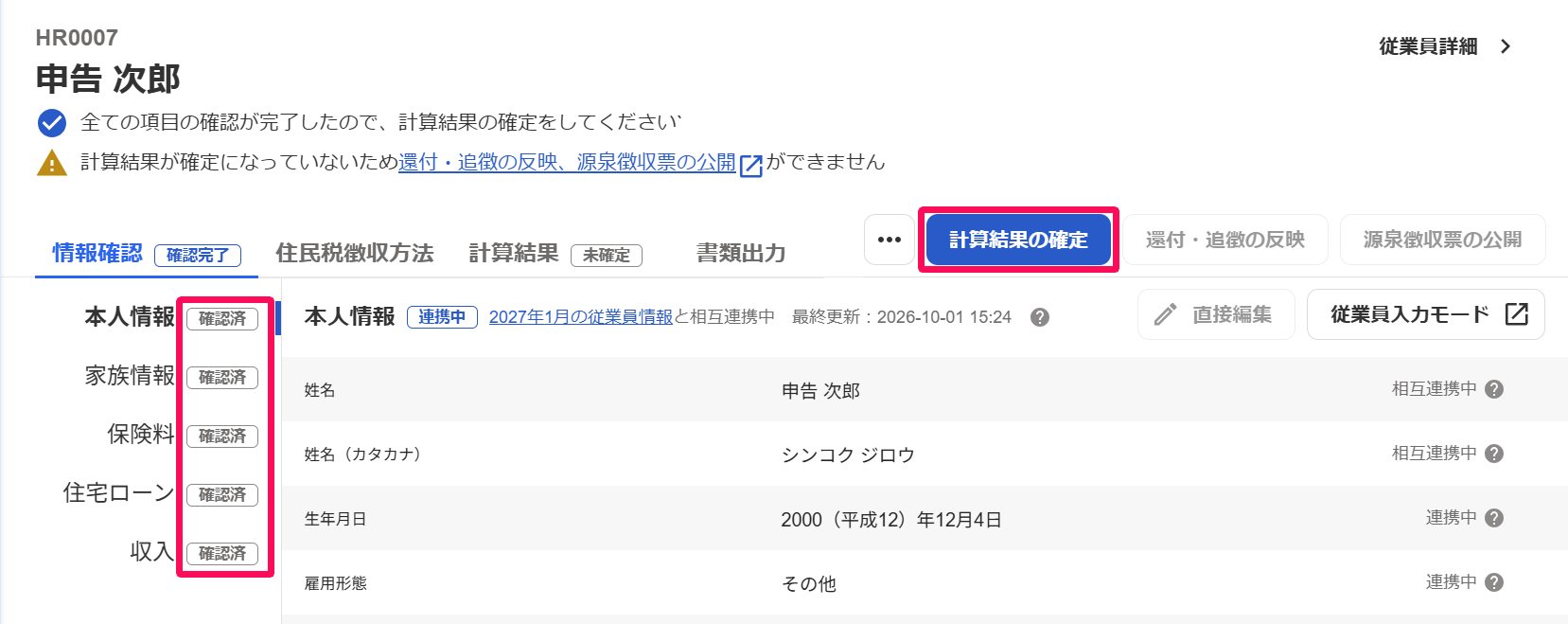Click 連携中 status in 雇用形態 row
This screenshot has height=624, width=1568.
click(x=1451, y=582)
